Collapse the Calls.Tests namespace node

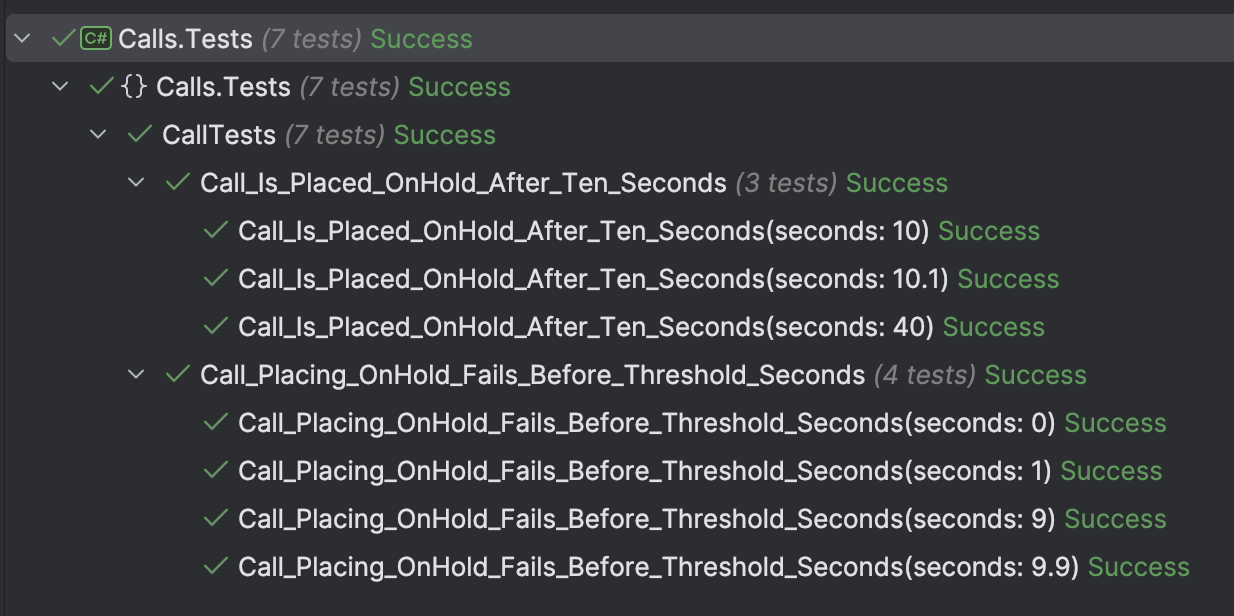click(59, 87)
